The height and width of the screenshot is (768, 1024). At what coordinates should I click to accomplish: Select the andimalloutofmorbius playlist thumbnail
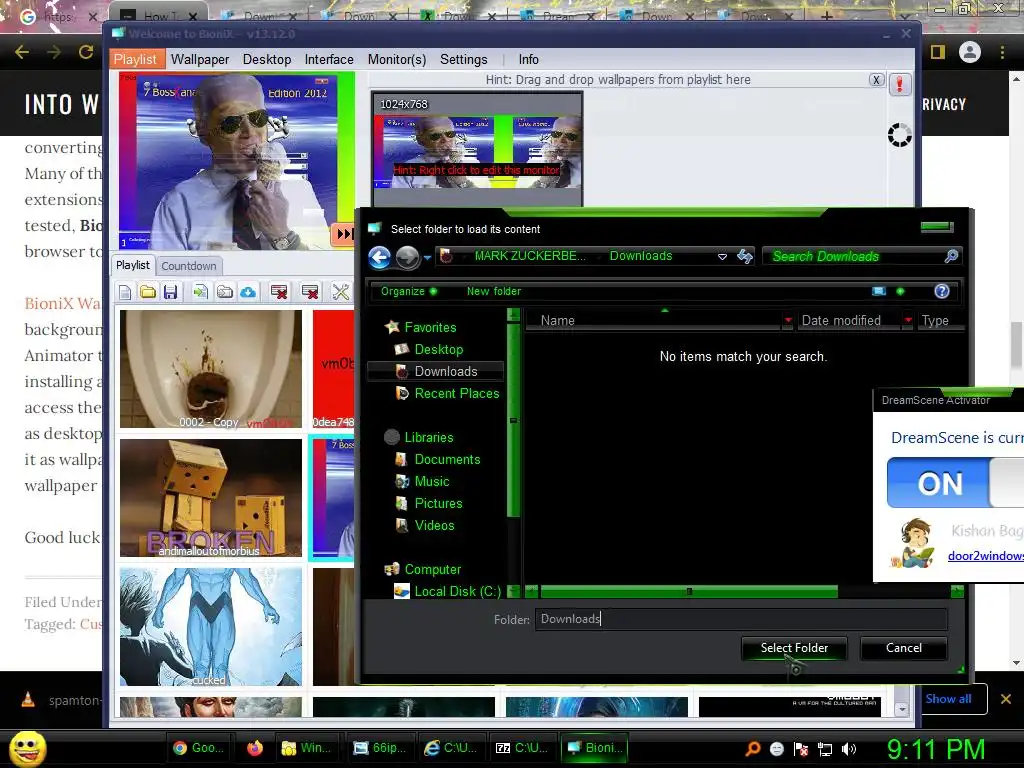click(x=211, y=498)
